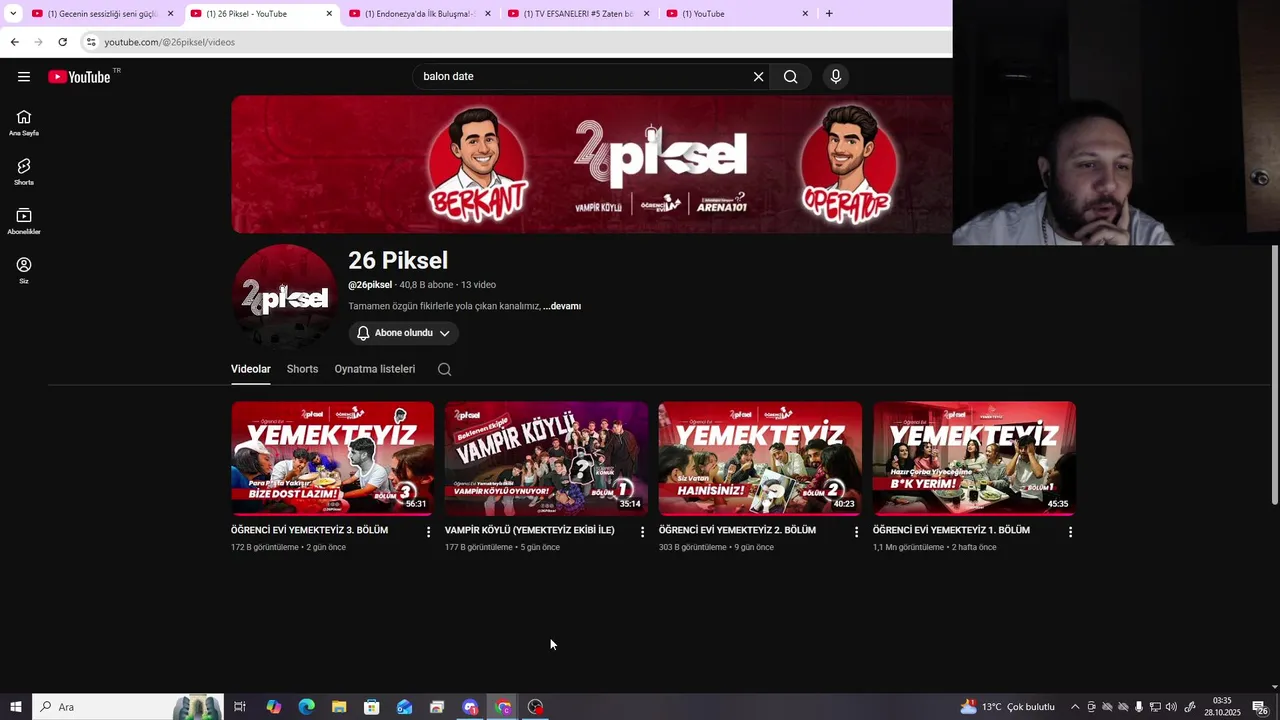Open OBS Studio from the taskbar
The width and height of the screenshot is (1280, 720).
[536, 707]
